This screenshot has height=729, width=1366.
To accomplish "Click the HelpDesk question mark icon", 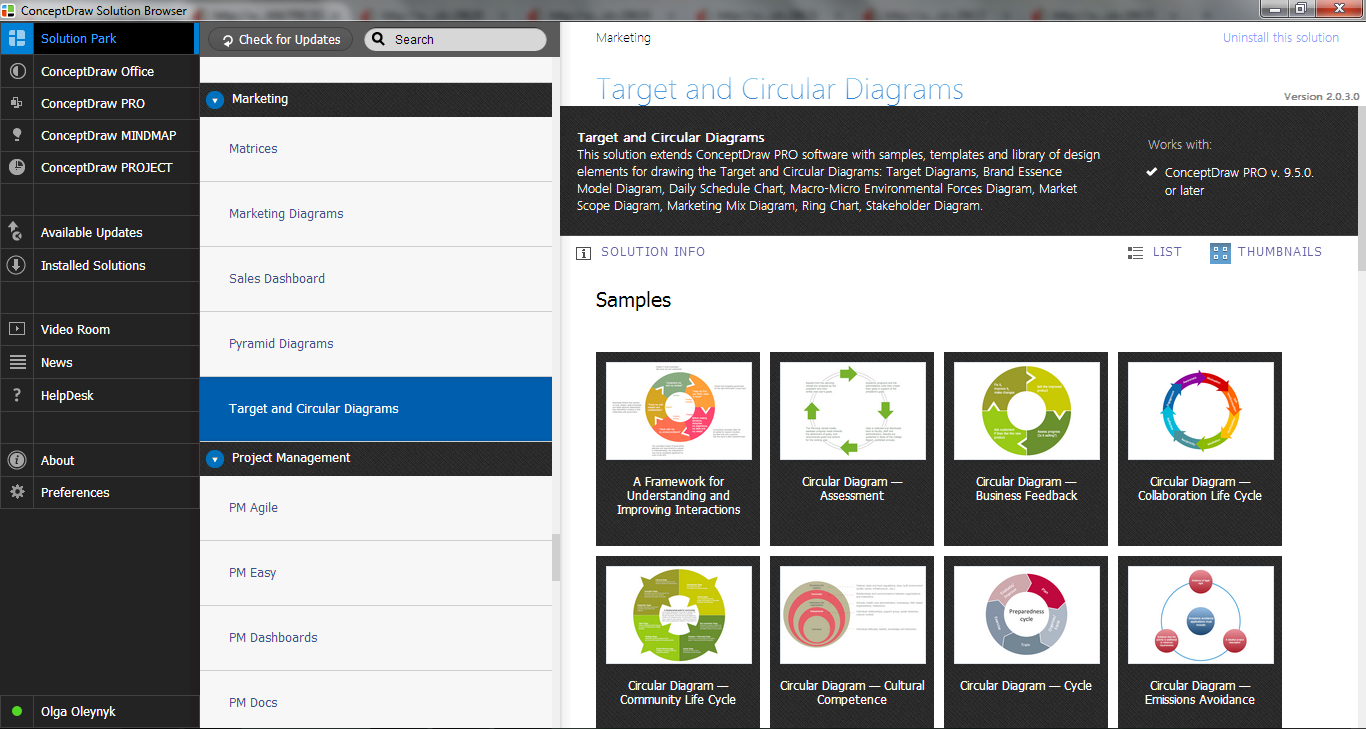I will pos(17,395).
